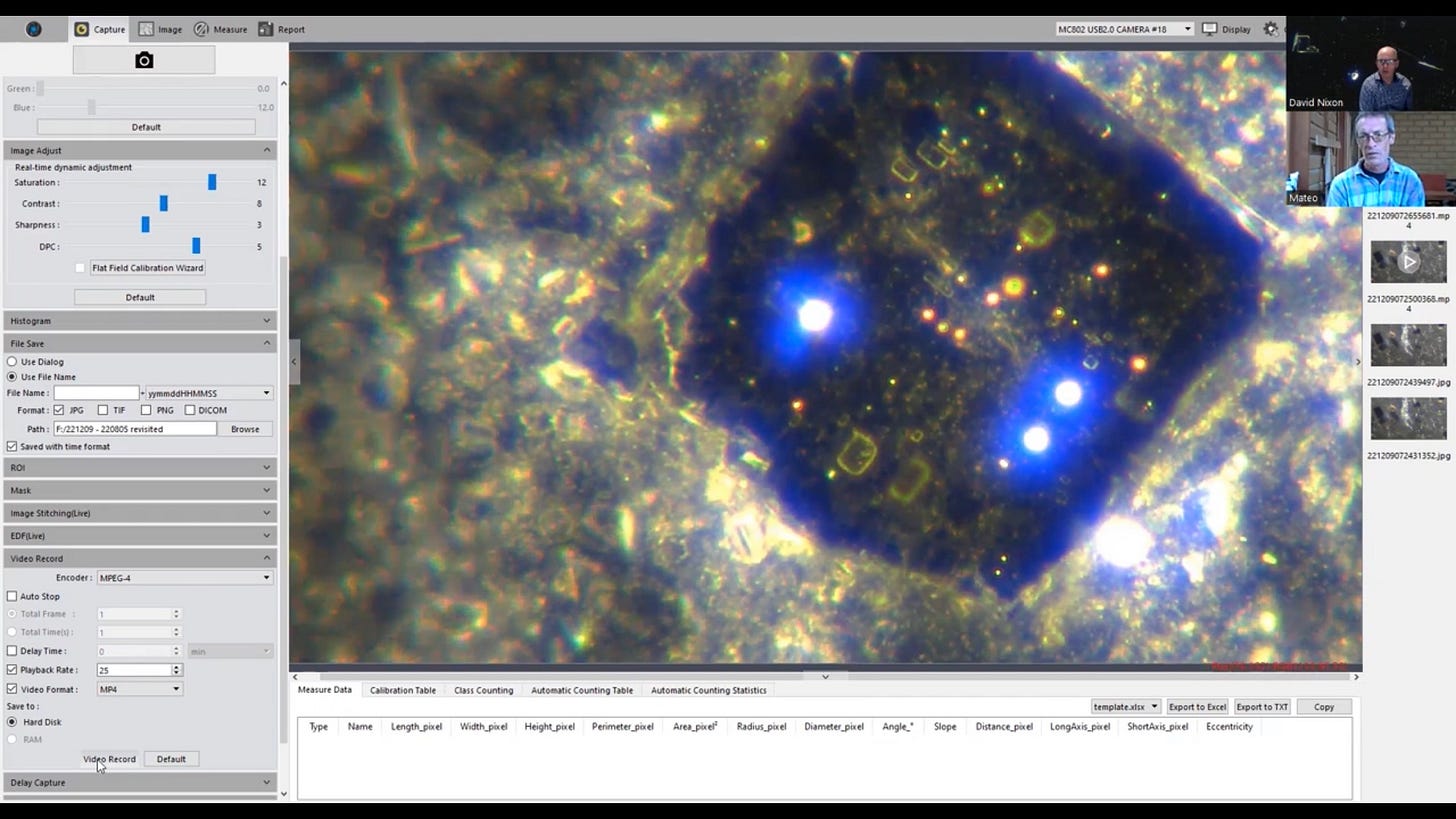Viewport: 1456px width, 819px height.
Task: Expand the Mask section
Action: coord(140,491)
